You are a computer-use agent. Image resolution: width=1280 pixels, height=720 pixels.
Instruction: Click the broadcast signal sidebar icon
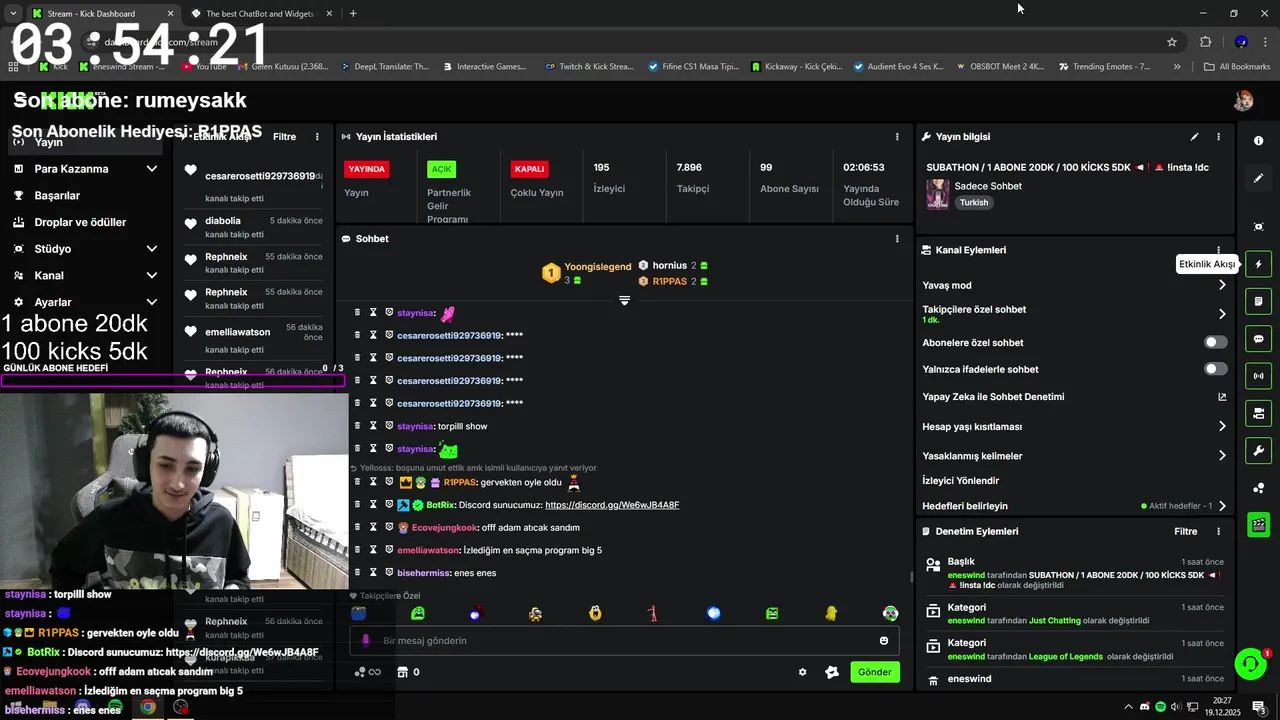tap(1258, 376)
